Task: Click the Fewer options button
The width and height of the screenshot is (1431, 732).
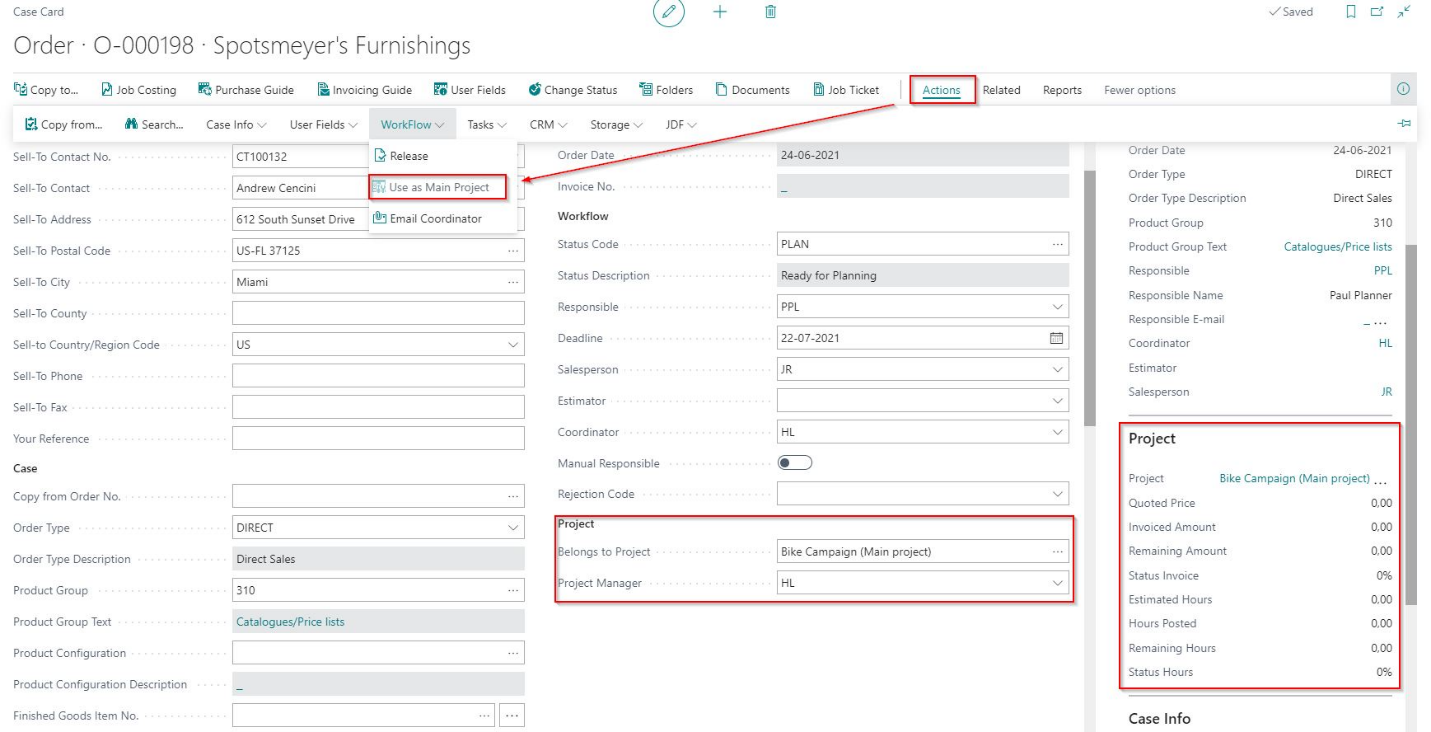Action: point(1139,90)
